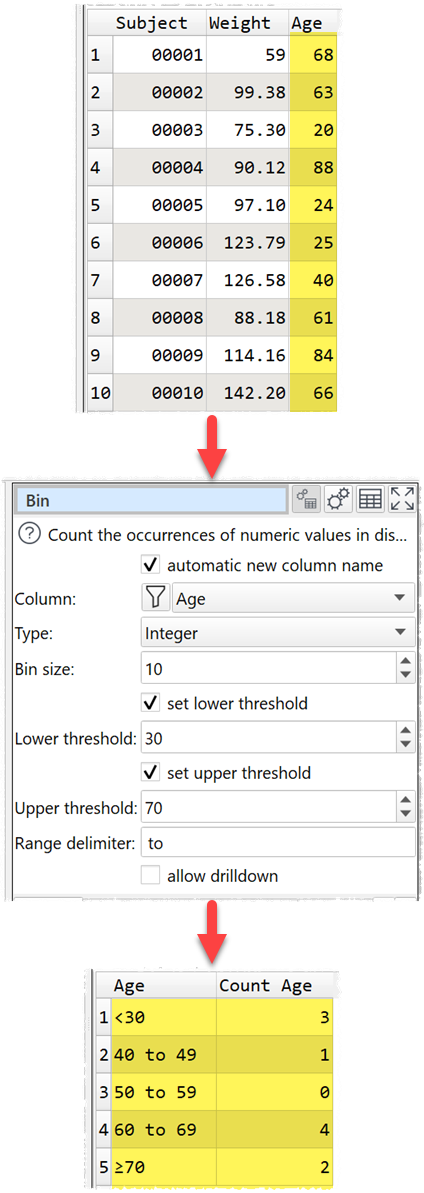Click the Lower threshold value field

click(x=268, y=739)
